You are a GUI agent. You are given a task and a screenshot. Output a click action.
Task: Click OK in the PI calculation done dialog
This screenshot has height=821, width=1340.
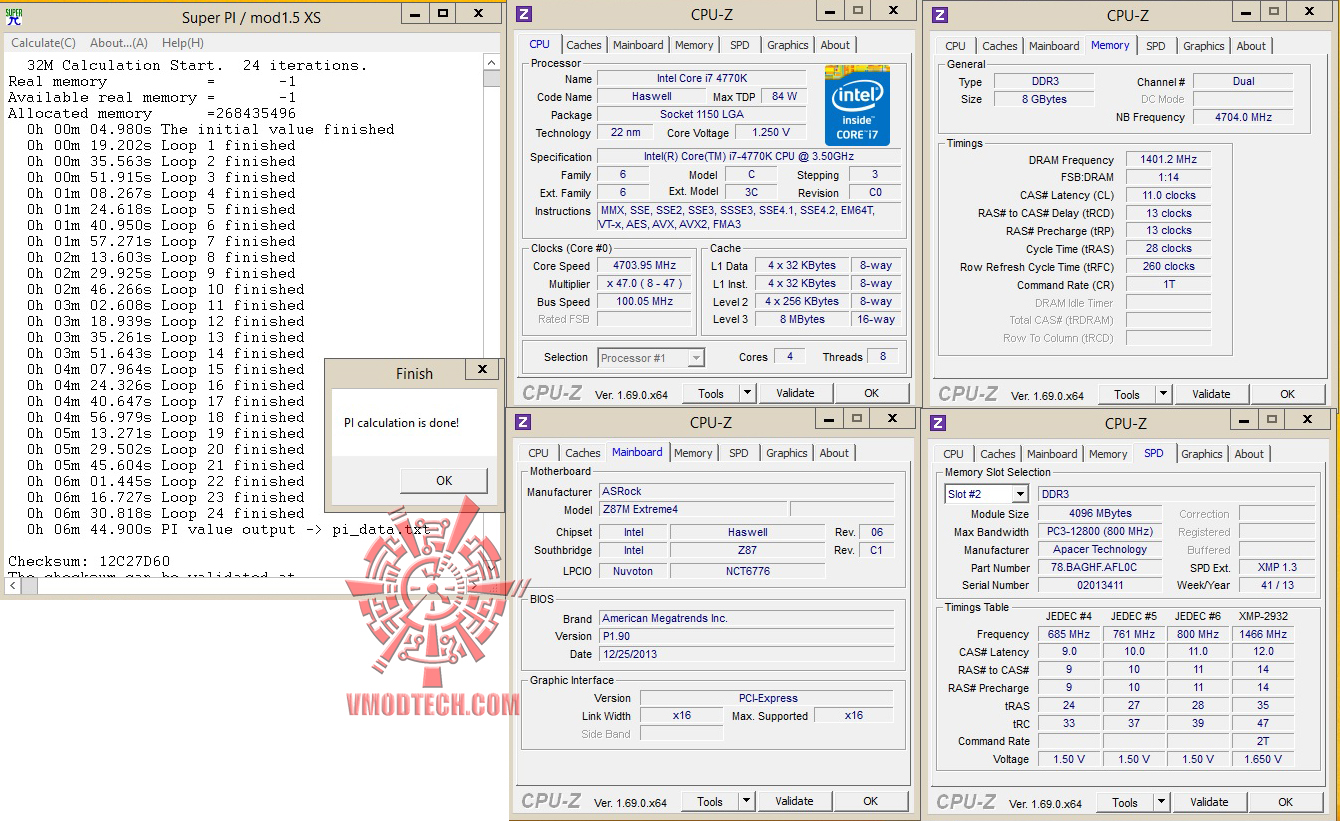click(x=444, y=481)
